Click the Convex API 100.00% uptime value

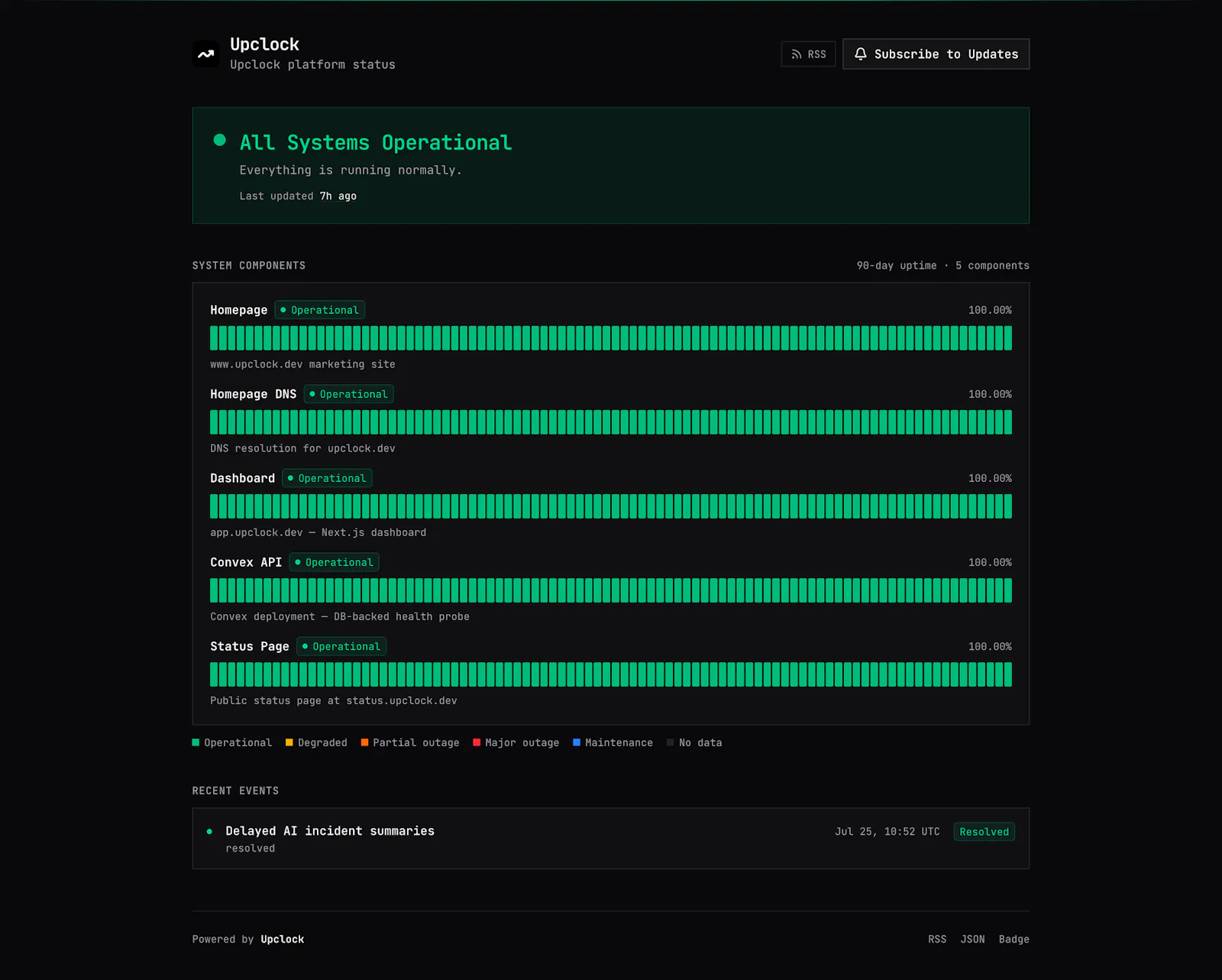(990, 562)
